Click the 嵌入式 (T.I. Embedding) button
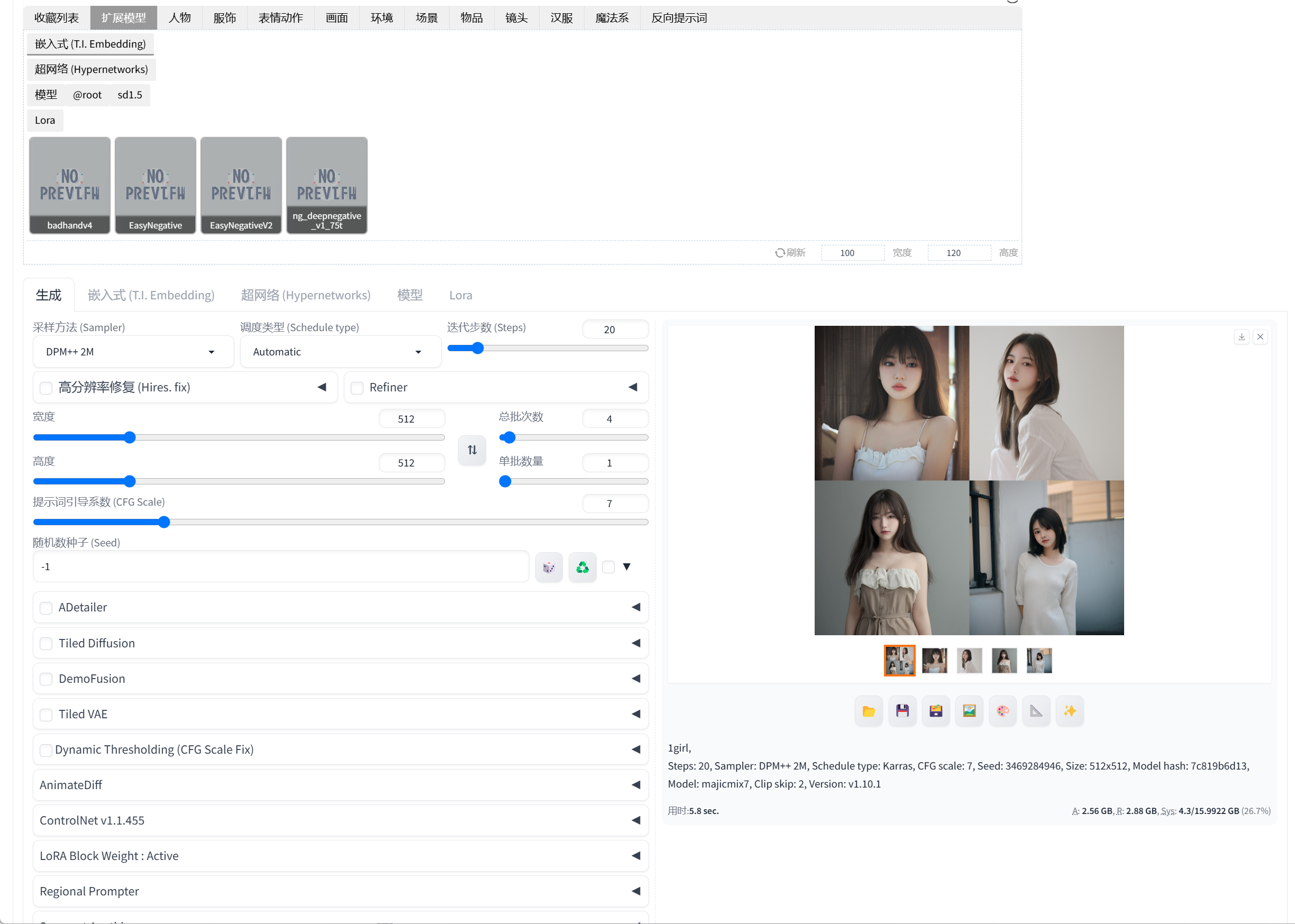Screen dimensions: 1295x924 [x=90, y=44]
